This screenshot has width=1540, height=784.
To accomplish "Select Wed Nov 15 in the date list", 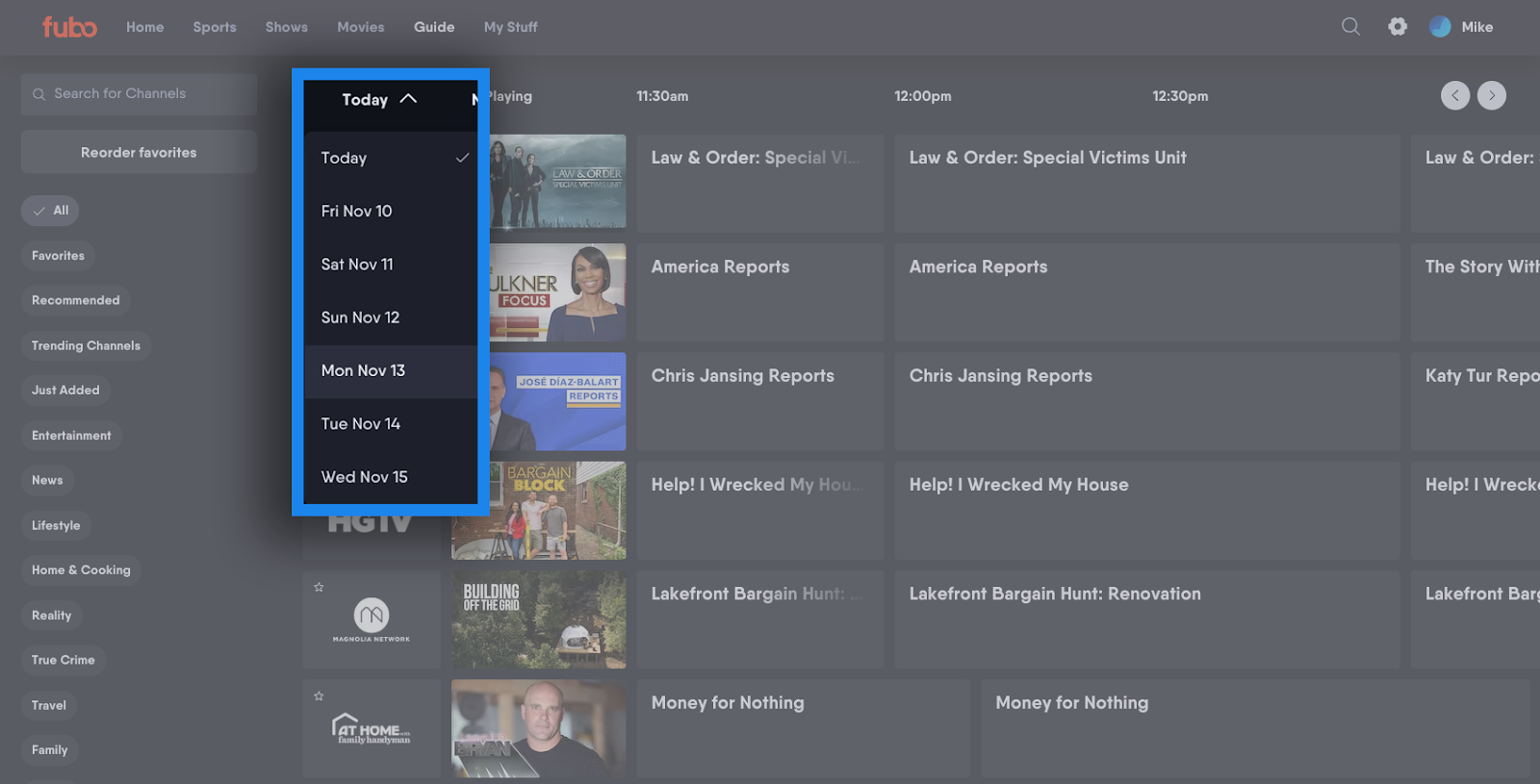I will click(x=391, y=477).
